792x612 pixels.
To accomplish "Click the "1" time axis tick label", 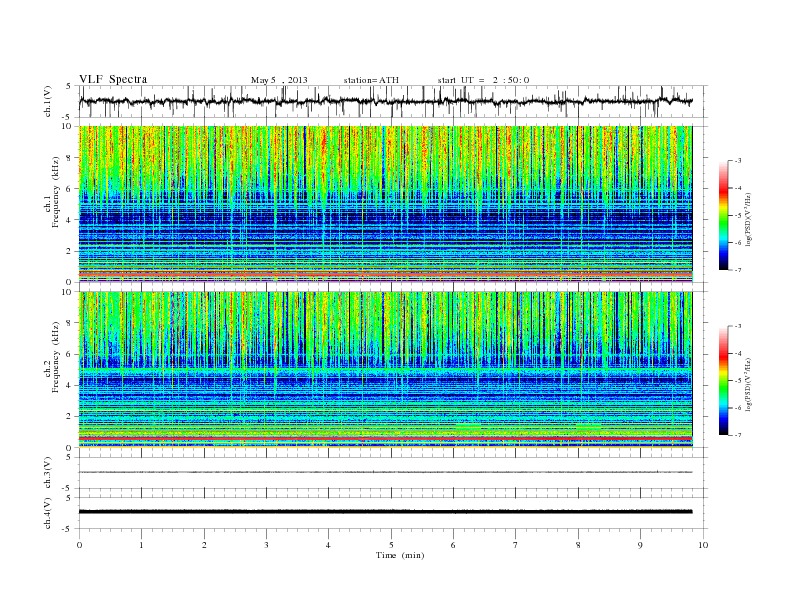I will [x=141, y=545].
